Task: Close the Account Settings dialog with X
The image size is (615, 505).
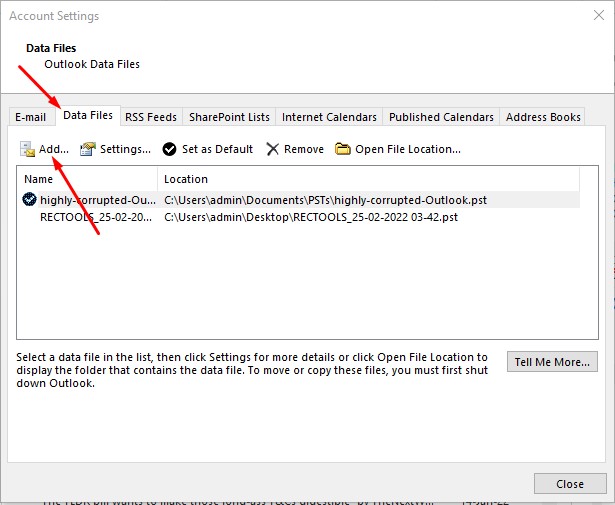Action: tap(599, 15)
